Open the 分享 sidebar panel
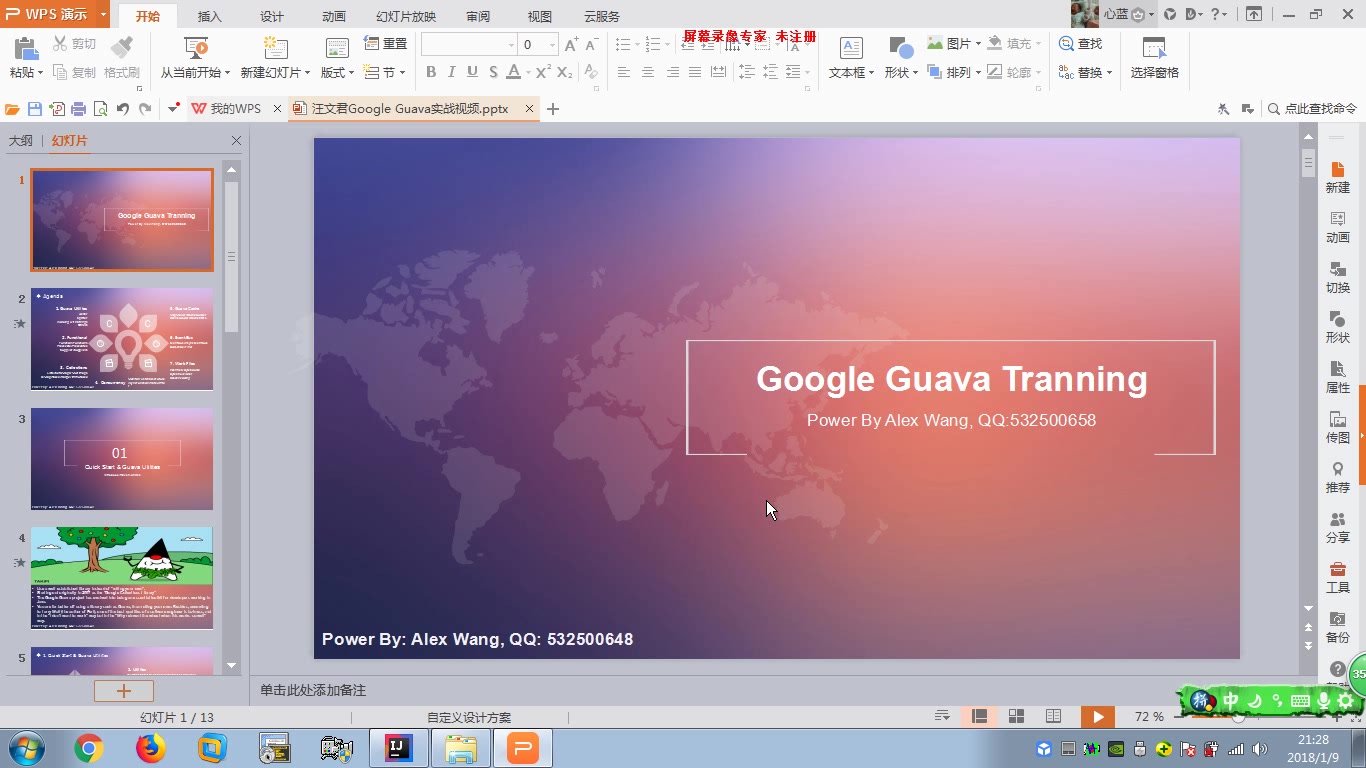1366x768 pixels. pyautogui.click(x=1338, y=527)
